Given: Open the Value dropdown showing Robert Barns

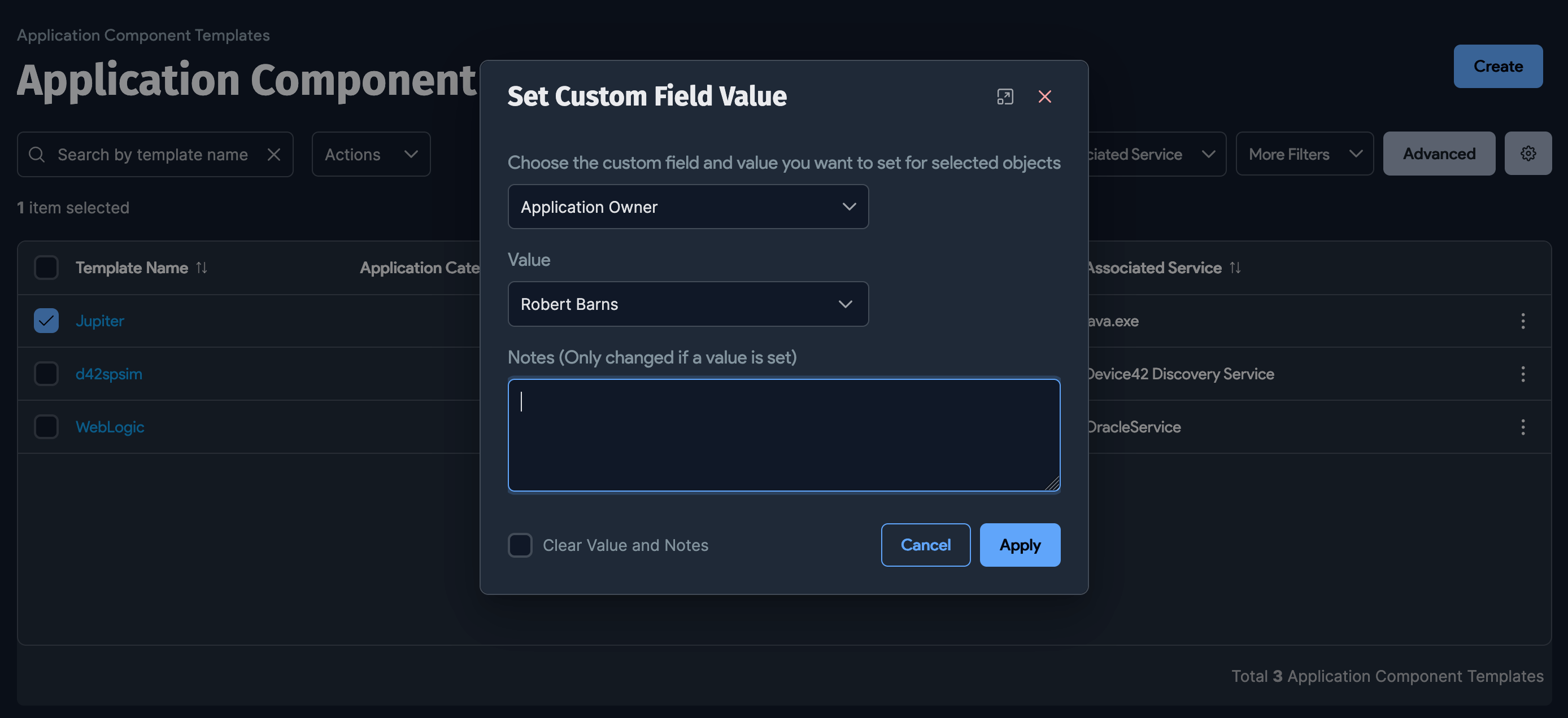Looking at the screenshot, I should coord(688,304).
